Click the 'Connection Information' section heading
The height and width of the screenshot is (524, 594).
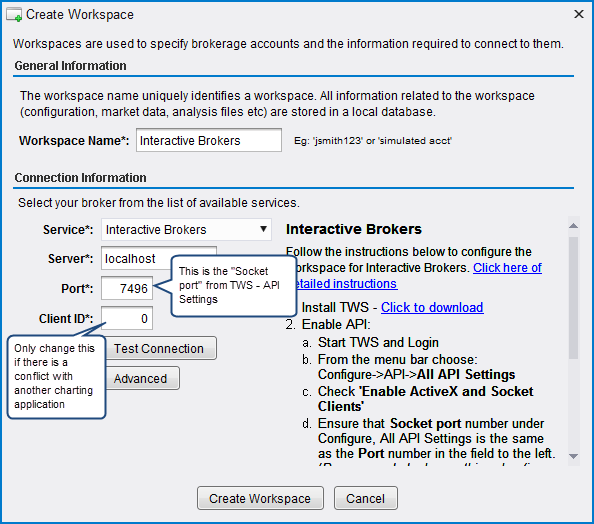pyautogui.click(x=80, y=178)
